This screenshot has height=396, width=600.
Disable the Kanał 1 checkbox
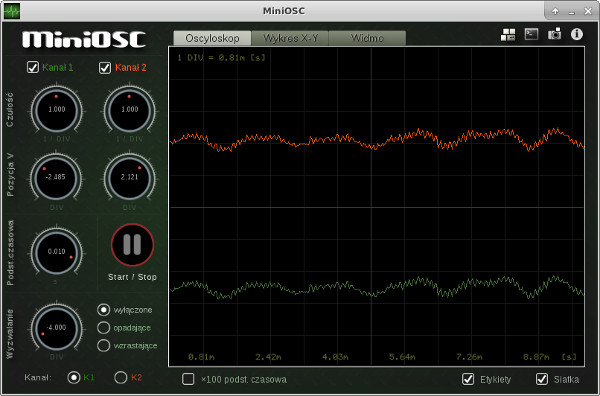(33, 68)
